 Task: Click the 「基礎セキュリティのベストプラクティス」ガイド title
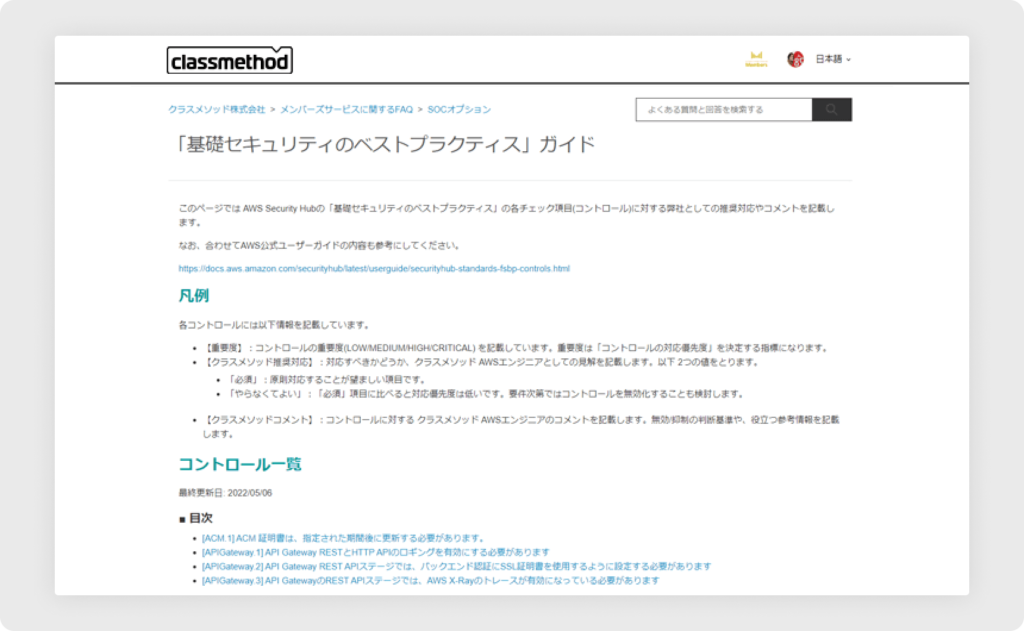point(385,145)
